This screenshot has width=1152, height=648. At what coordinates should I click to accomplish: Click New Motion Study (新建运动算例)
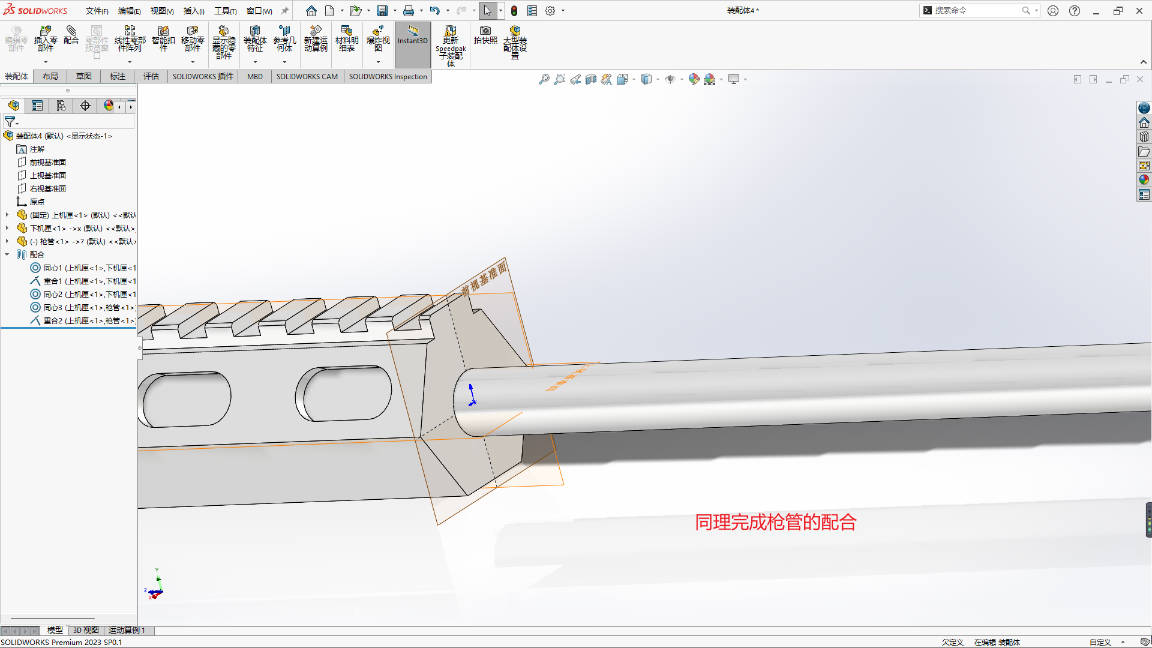315,37
